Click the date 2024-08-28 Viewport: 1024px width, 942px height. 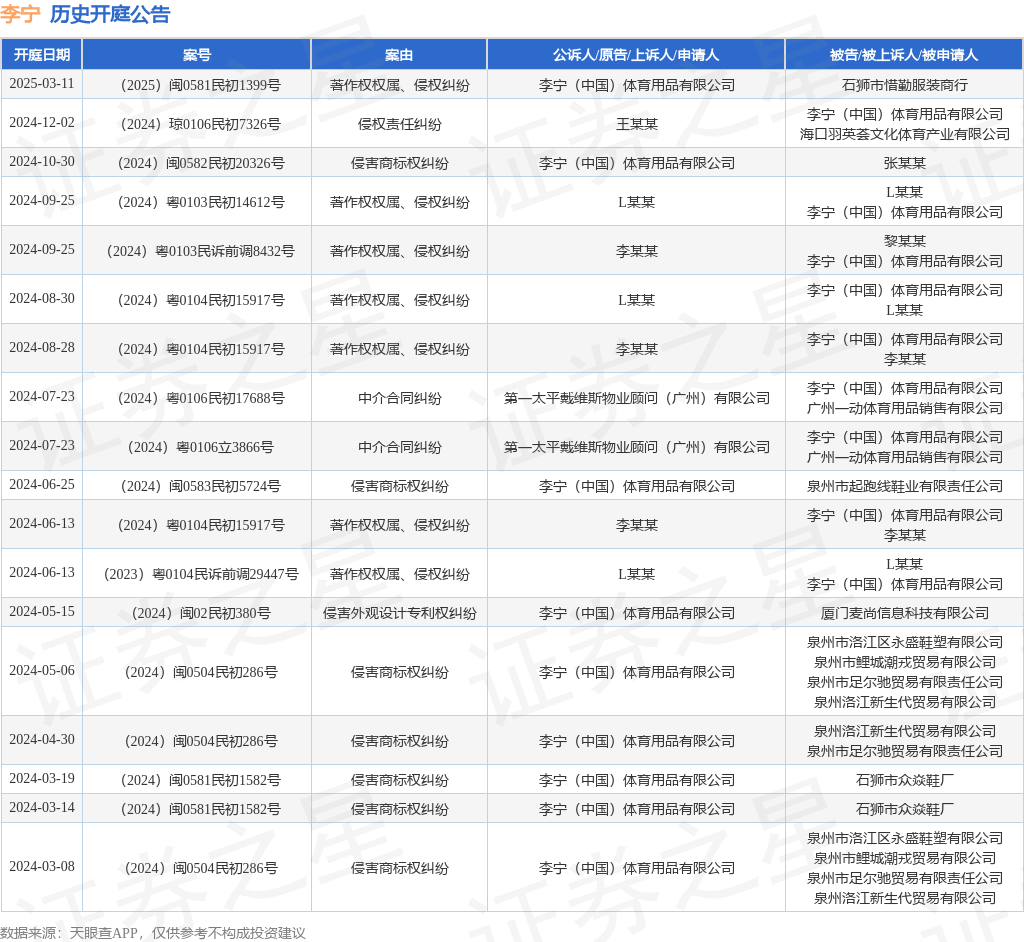coord(42,348)
